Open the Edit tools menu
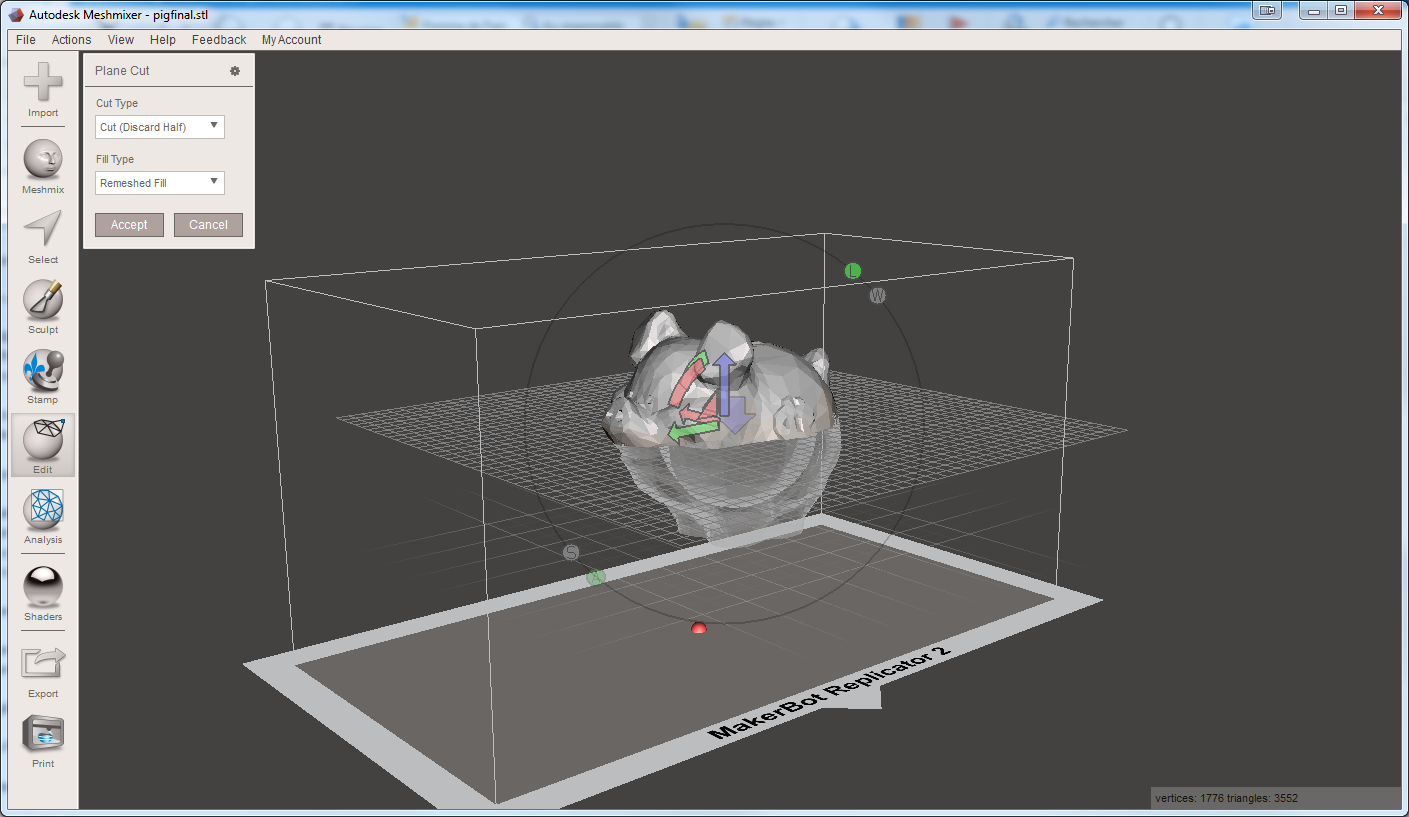The height and width of the screenshot is (817, 1409). coord(43,447)
